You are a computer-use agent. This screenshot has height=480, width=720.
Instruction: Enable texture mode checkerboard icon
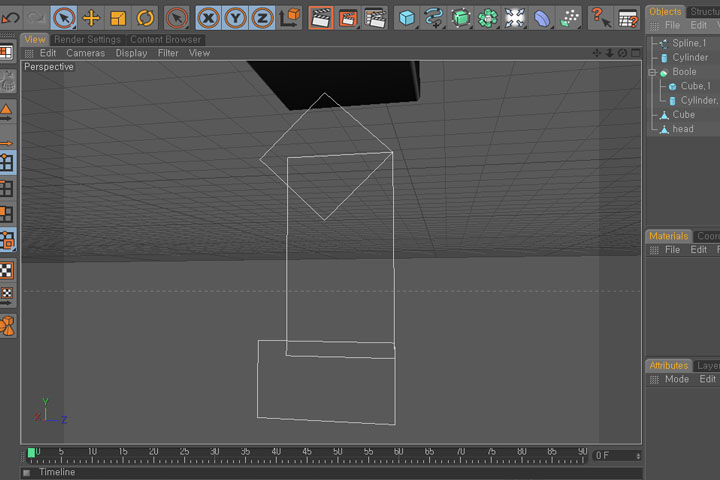(x=6, y=271)
